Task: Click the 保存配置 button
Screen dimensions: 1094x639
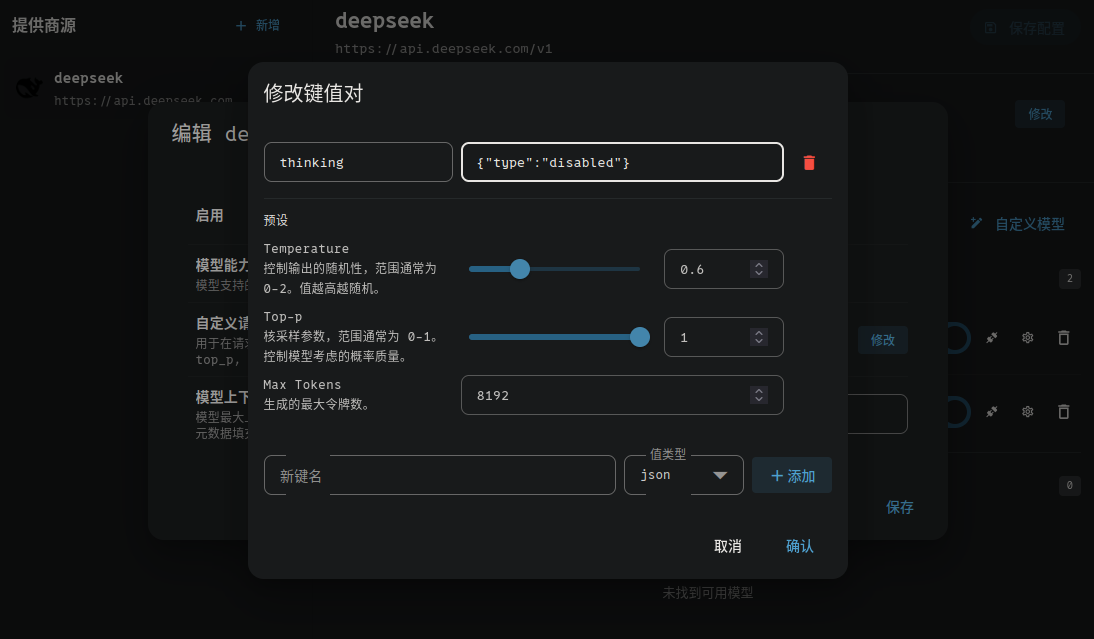Action: (1024, 29)
